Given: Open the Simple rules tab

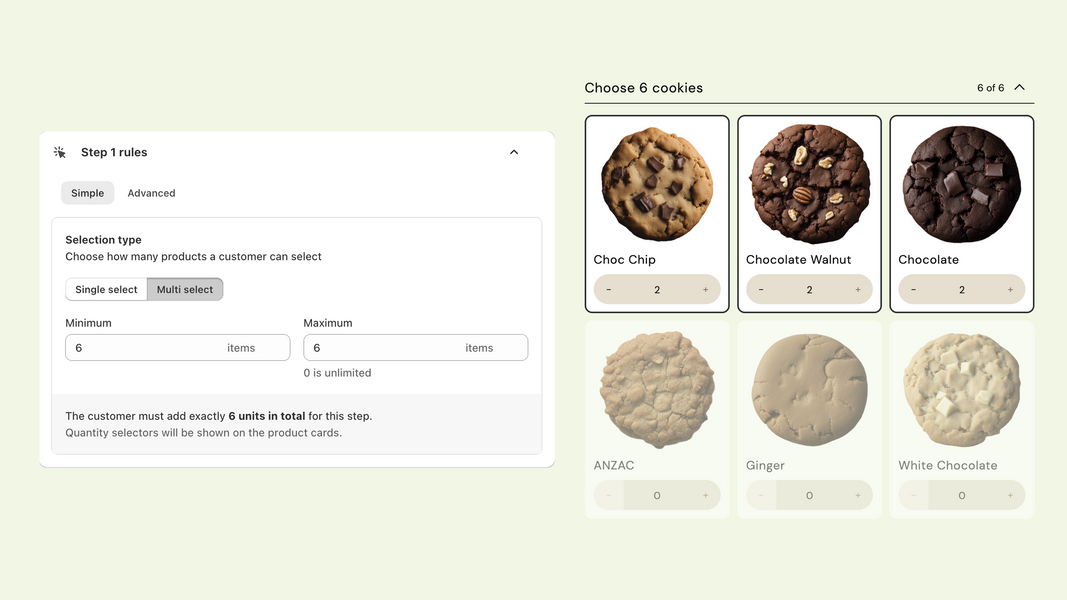Looking at the screenshot, I should pyautogui.click(x=88, y=193).
